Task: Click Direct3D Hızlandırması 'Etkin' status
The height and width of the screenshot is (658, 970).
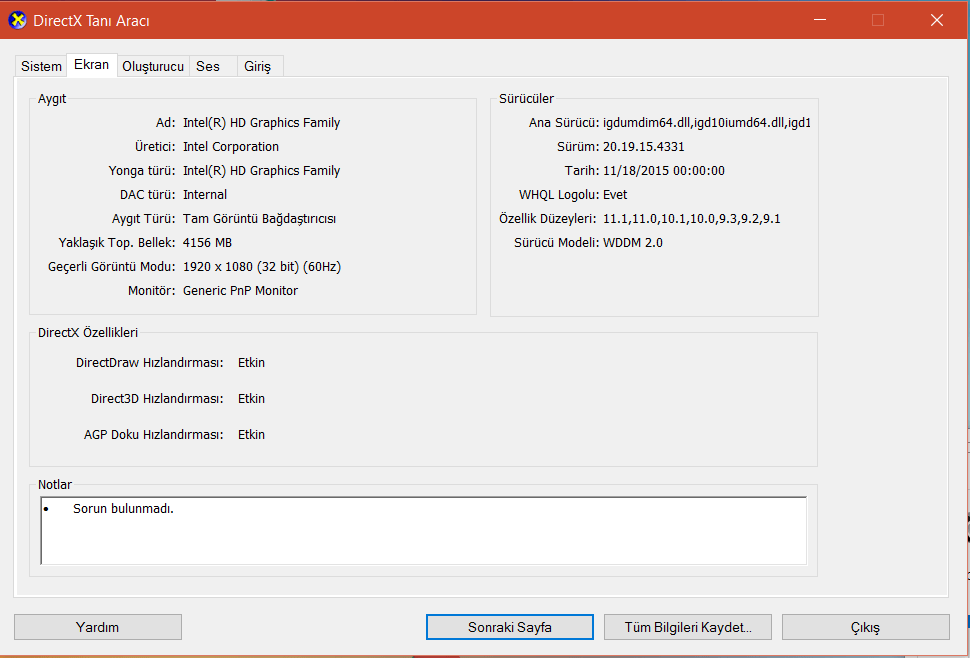Action: click(x=251, y=399)
